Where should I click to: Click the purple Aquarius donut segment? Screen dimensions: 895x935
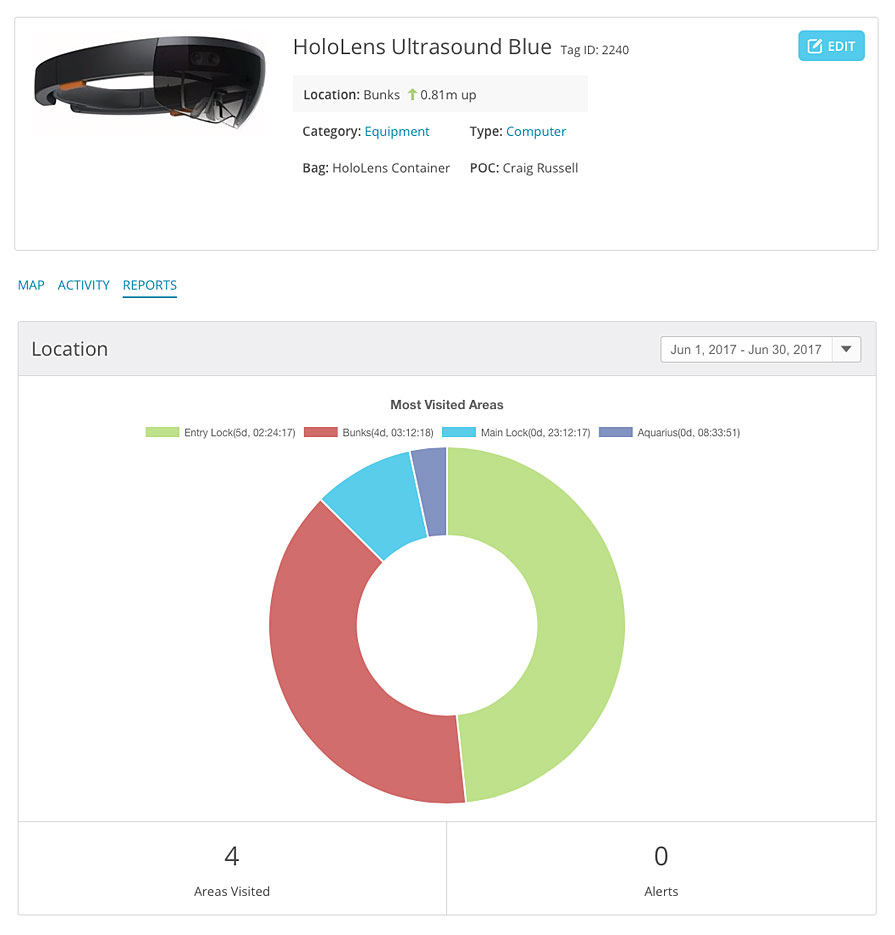pos(433,492)
